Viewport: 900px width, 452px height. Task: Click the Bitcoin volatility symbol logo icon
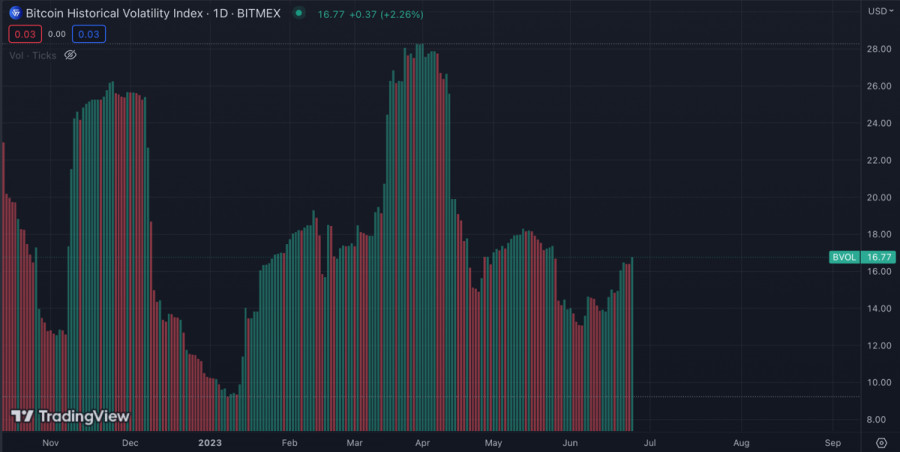(x=14, y=14)
